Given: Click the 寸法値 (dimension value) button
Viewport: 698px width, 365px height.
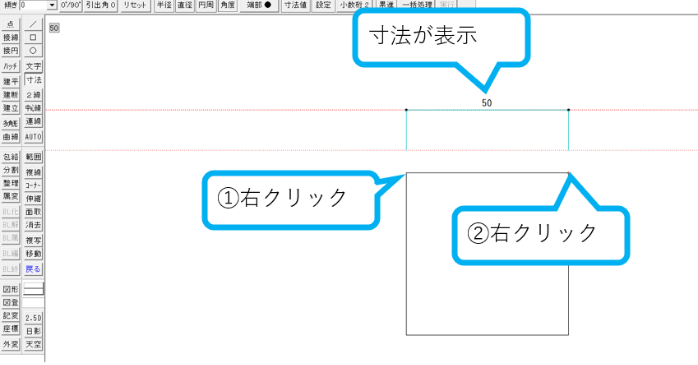Looking at the screenshot, I should 296,5.
